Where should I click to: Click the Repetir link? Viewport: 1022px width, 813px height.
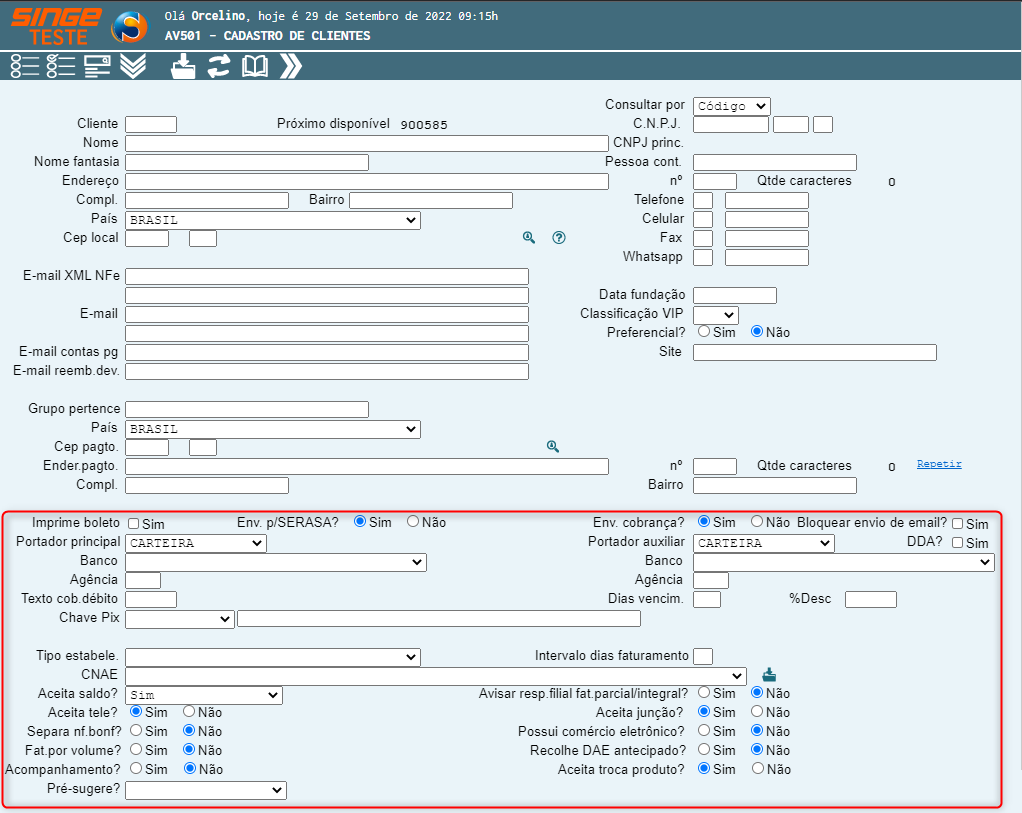939,464
